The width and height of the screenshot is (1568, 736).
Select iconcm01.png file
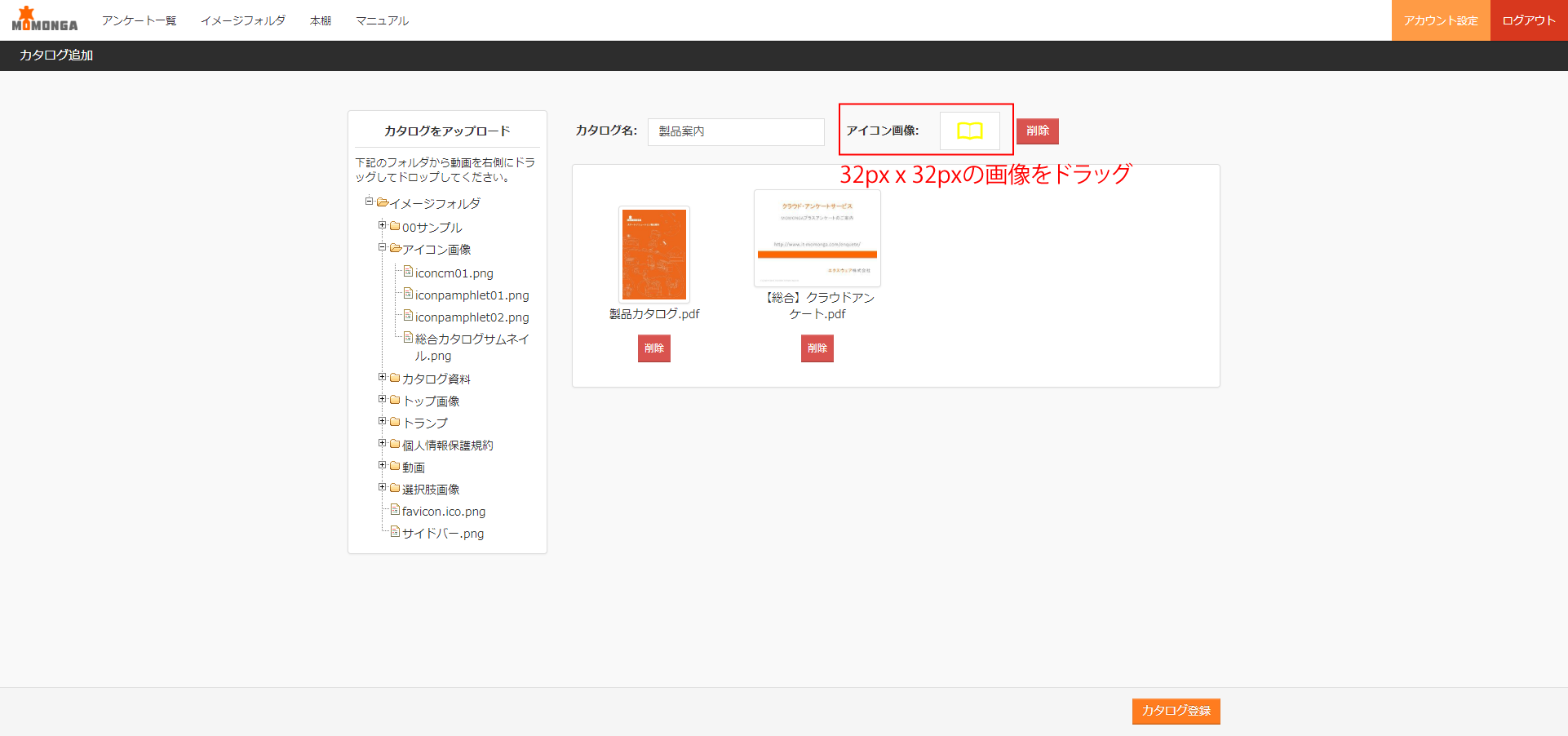pyautogui.click(x=454, y=273)
